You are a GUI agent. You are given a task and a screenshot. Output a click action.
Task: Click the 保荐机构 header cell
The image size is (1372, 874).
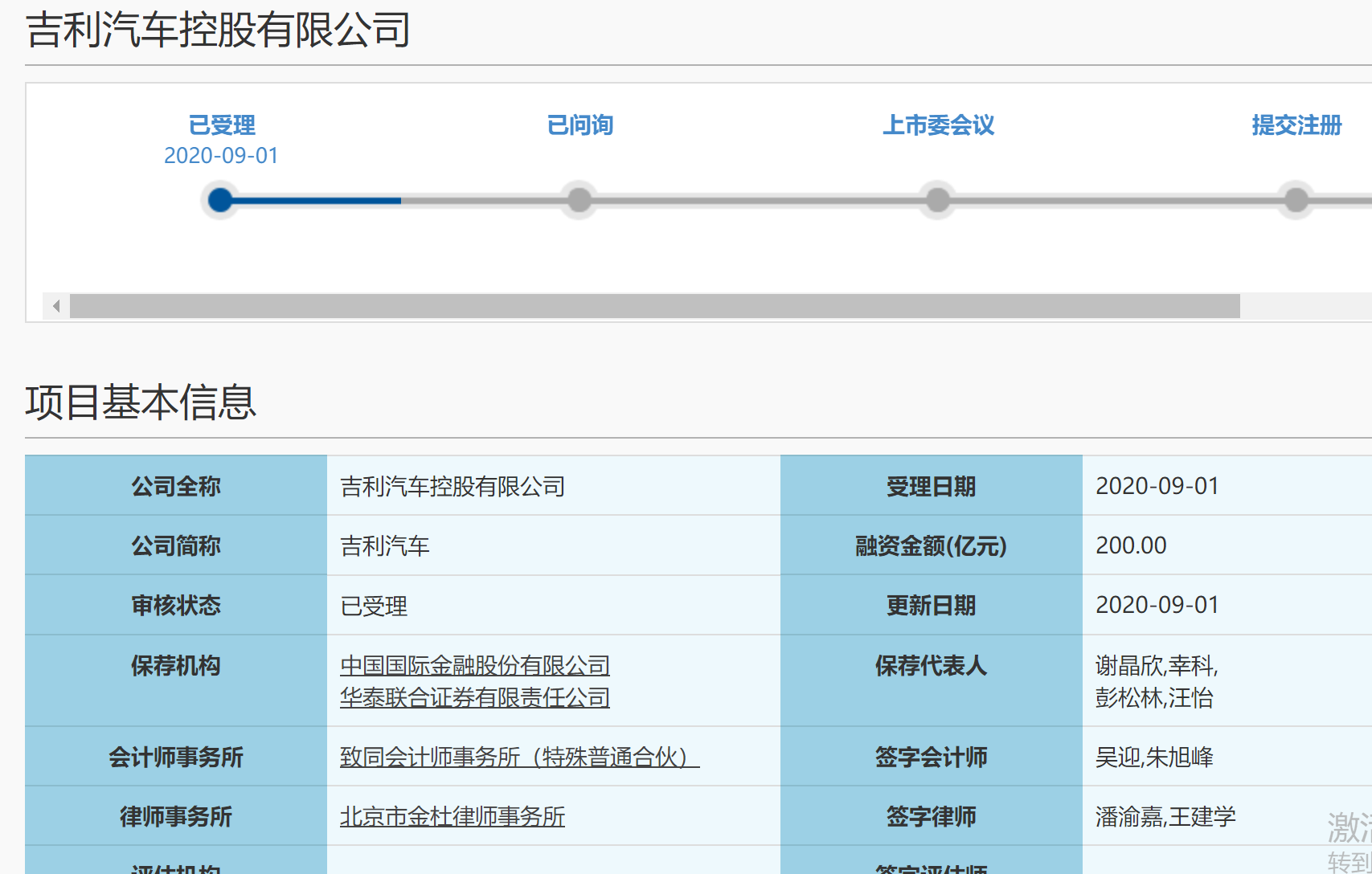[x=176, y=680]
